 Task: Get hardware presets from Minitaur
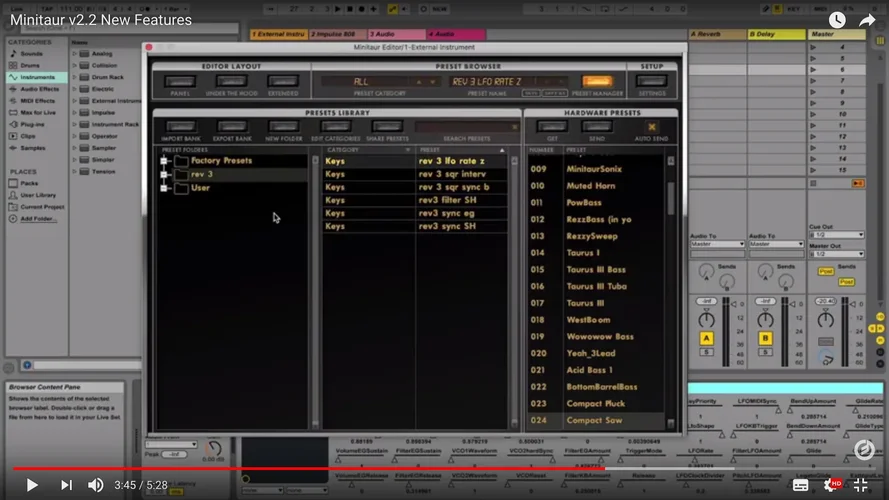tap(552, 126)
